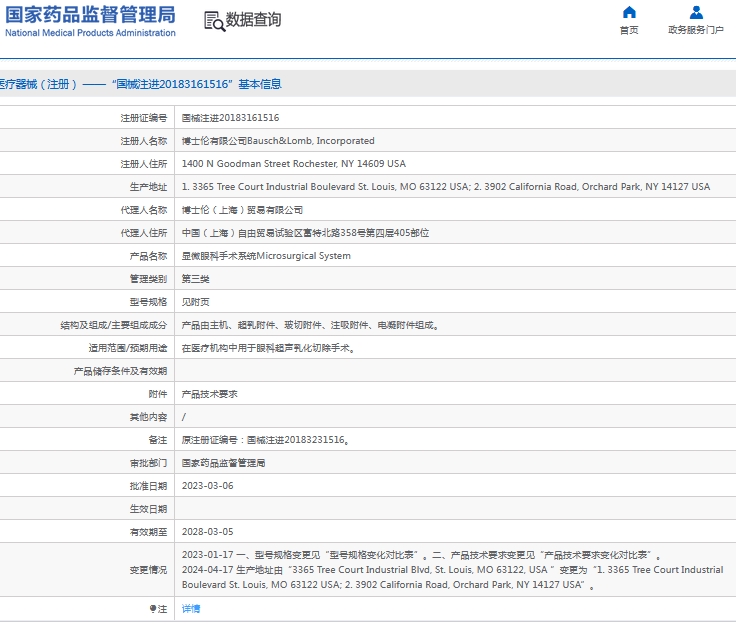736x624 pixels.
Task: Click the 产品名称 label
Action: point(148,256)
